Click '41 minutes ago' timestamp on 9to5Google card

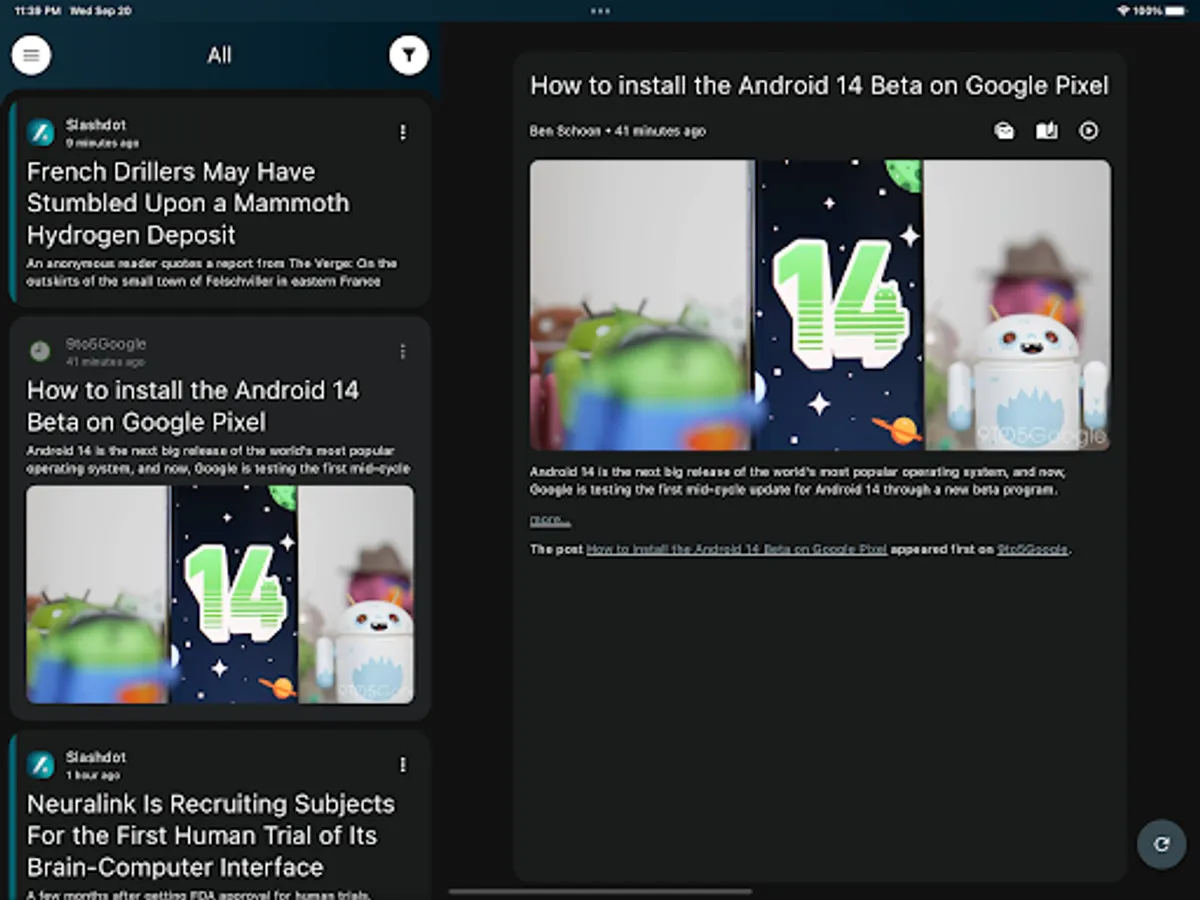[x=105, y=361]
